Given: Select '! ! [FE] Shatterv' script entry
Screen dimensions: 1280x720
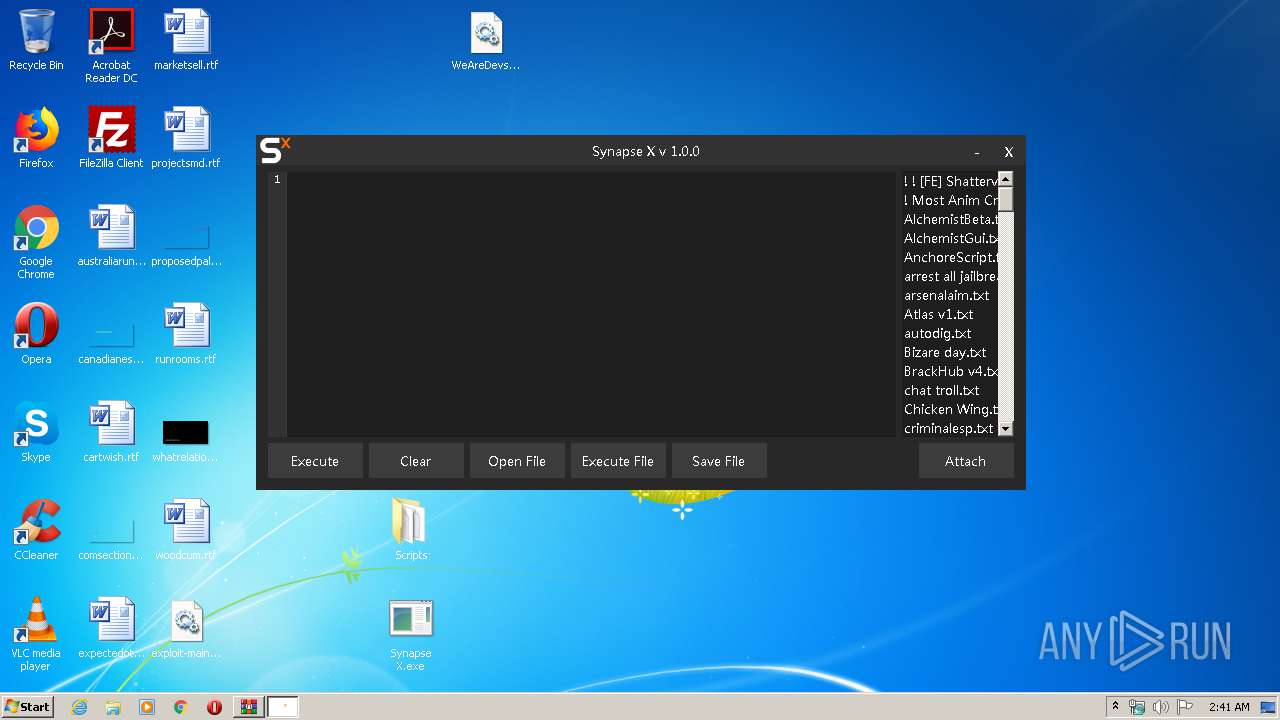Looking at the screenshot, I should pyautogui.click(x=950, y=181).
